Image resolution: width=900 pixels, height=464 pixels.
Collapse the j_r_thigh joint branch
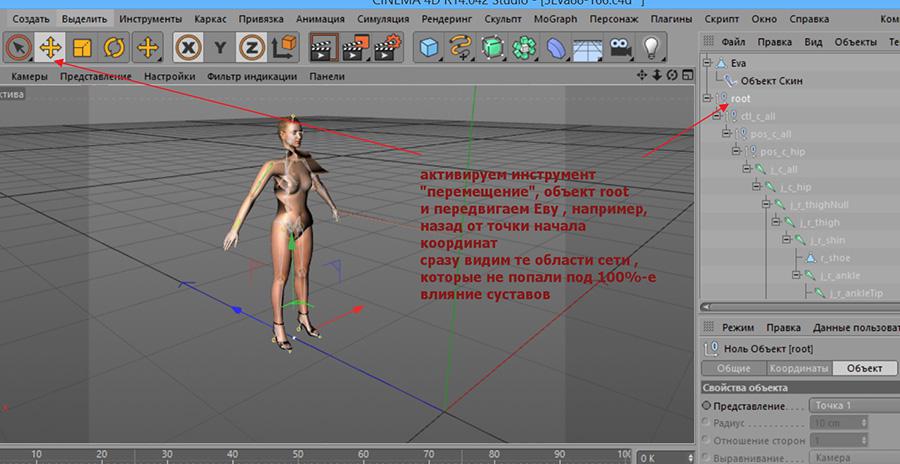776,222
